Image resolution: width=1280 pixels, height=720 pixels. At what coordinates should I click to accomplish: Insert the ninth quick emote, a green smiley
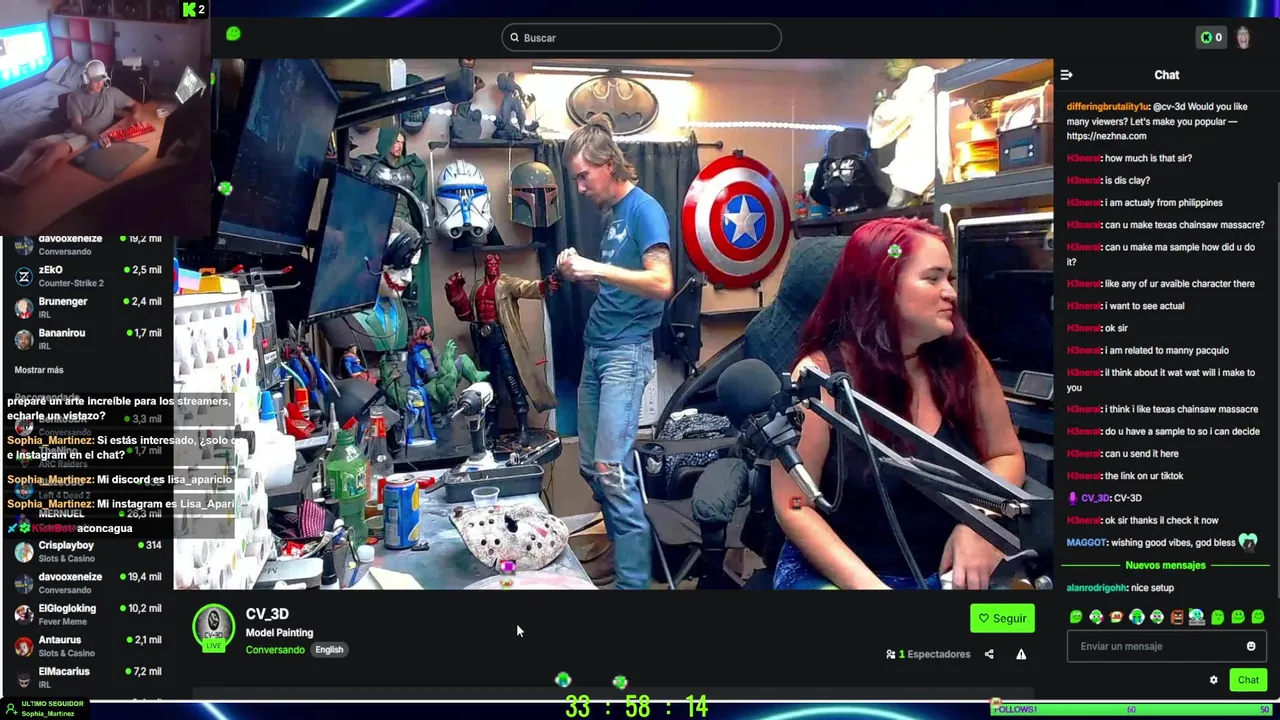click(x=1238, y=617)
